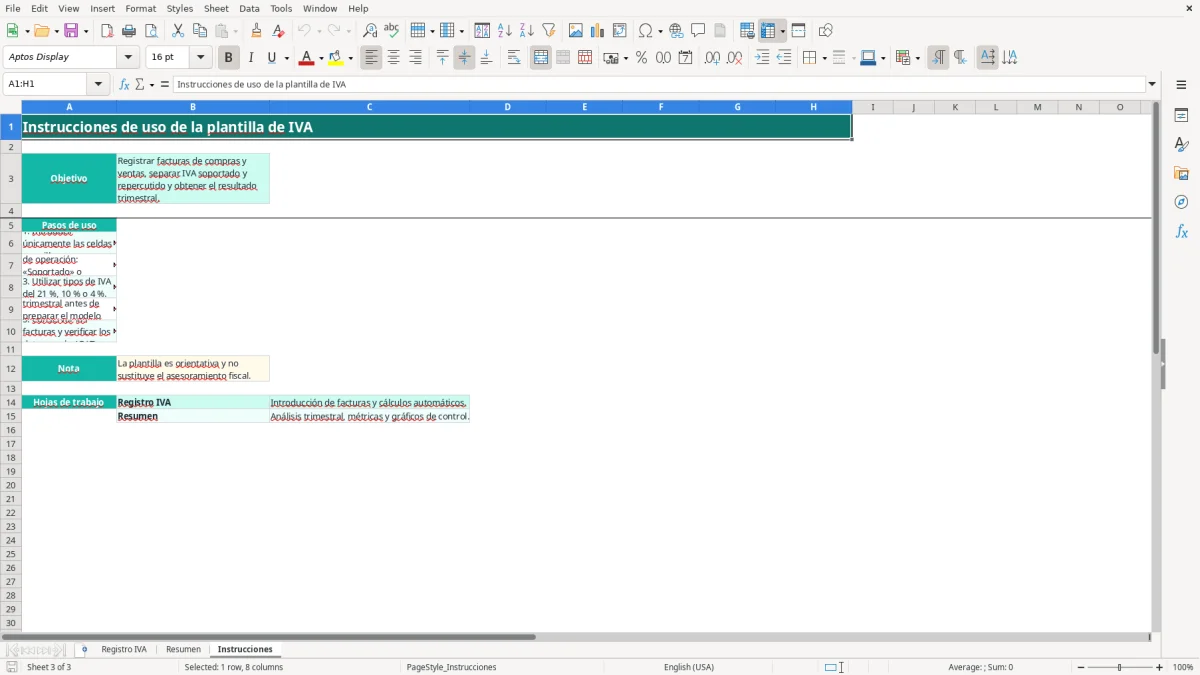The width and height of the screenshot is (1200, 675).
Task: Toggle Left-To-Right text direction
Action: click(938, 58)
